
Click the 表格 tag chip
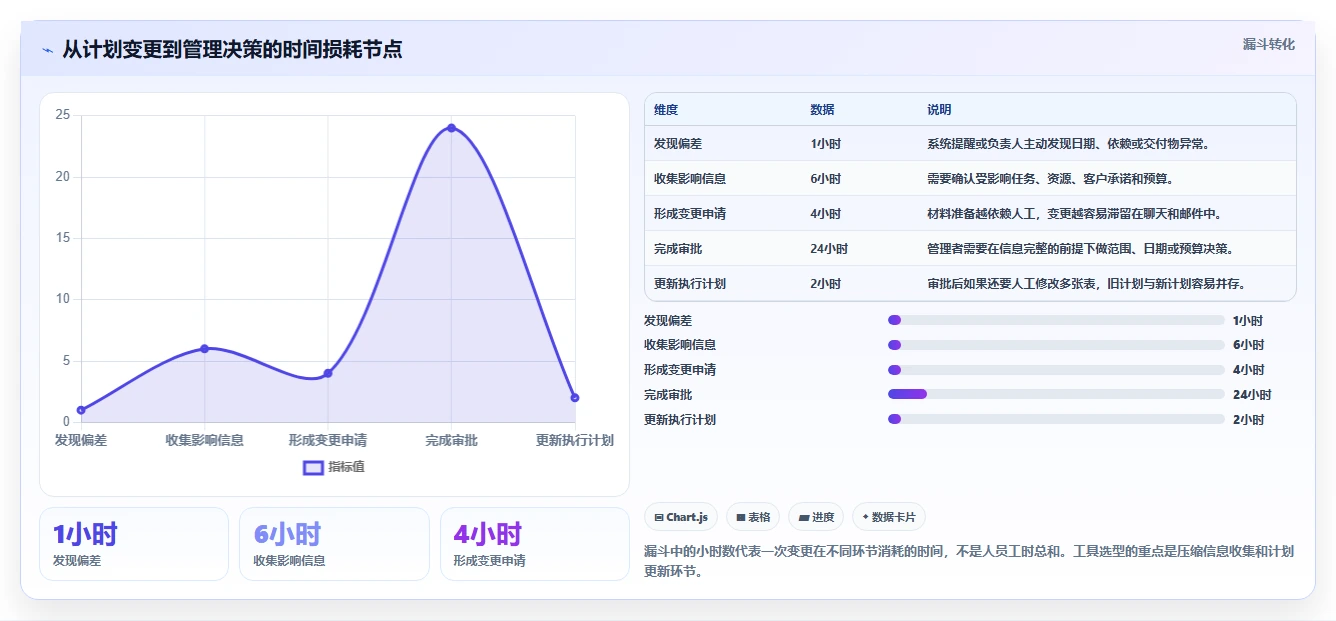(x=753, y=517)
